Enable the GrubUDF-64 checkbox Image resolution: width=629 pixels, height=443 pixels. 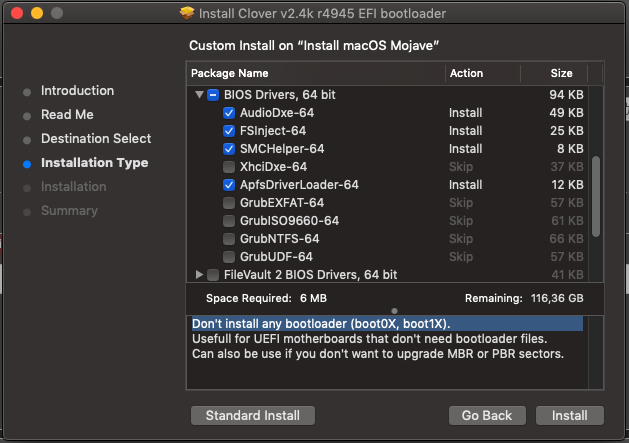click(229, 257)
